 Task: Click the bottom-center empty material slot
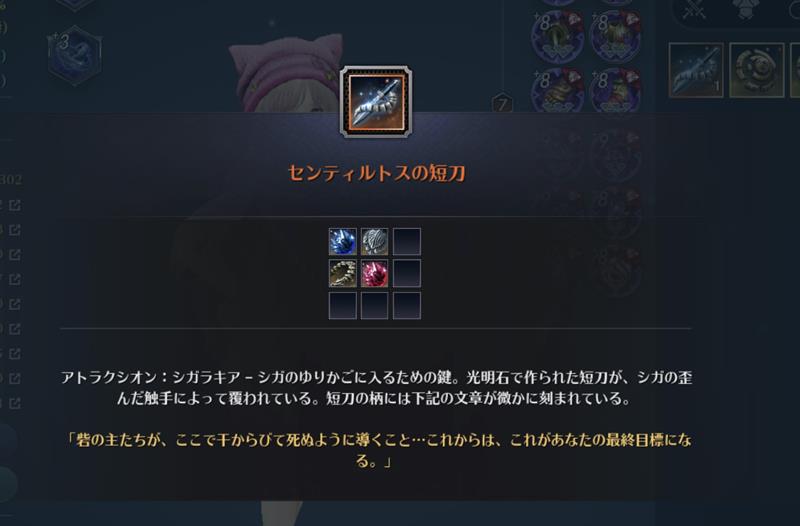(374, 305)
